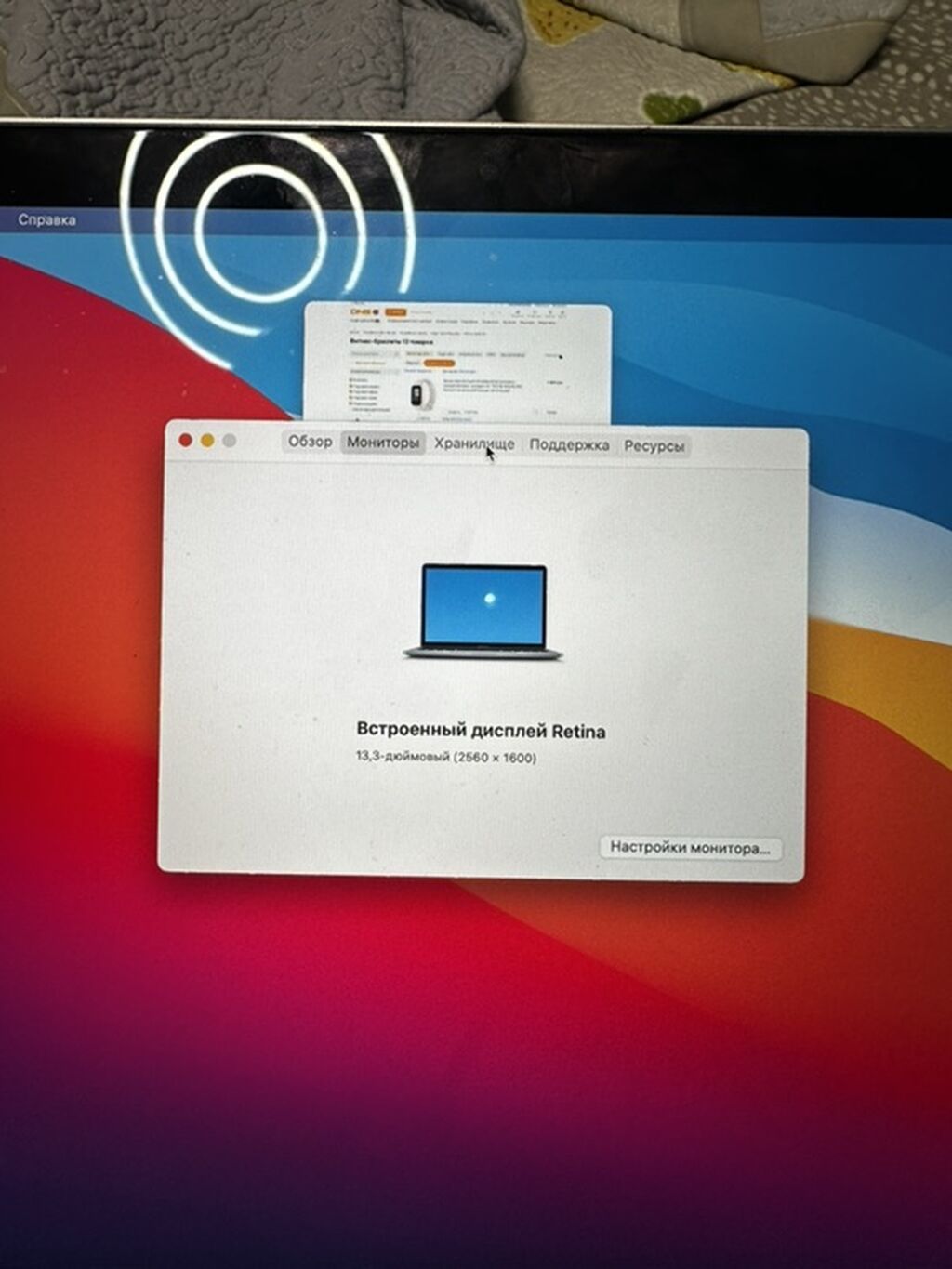Minimize window with yellow button
The image size is (952, 1269).
(x=207, y=440)
